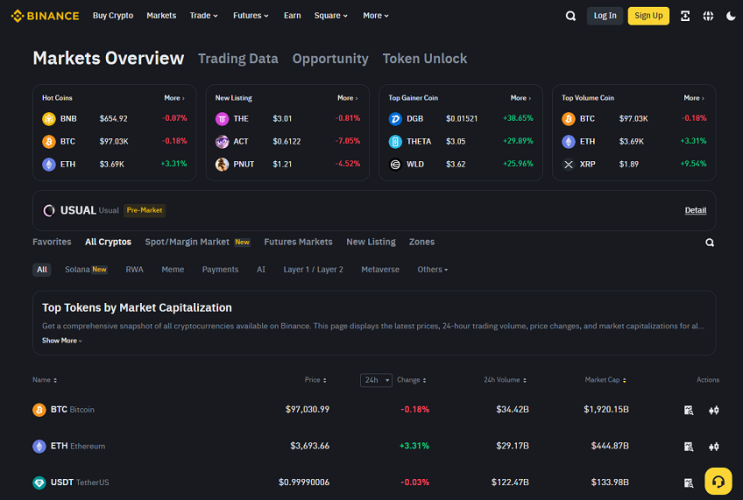Click the Sign Up button
This screenshot has width=743, height=500.
pyautogui.click(x=648, y=16)
